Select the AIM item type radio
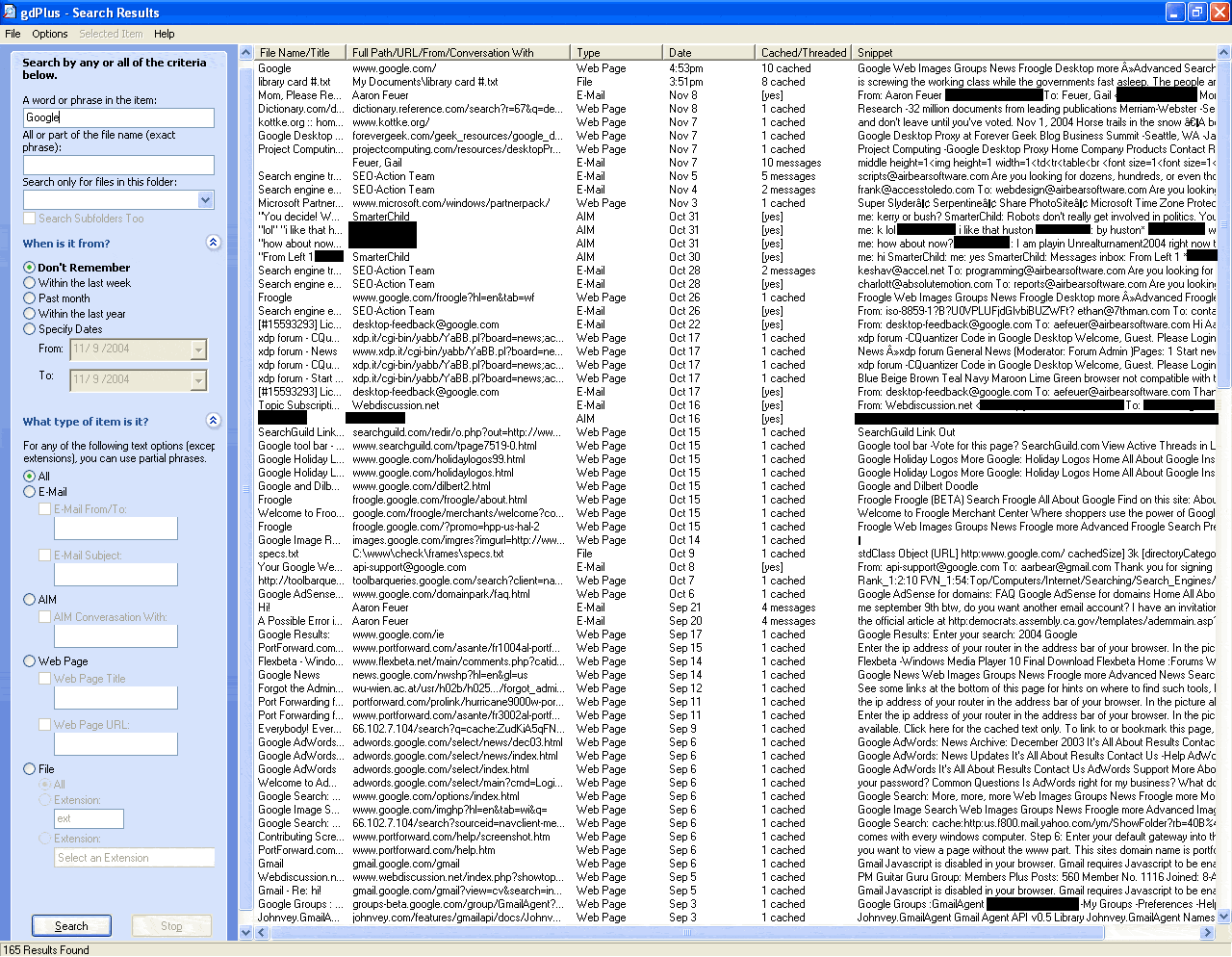The image size is (1232, 957). click(29, 600)
